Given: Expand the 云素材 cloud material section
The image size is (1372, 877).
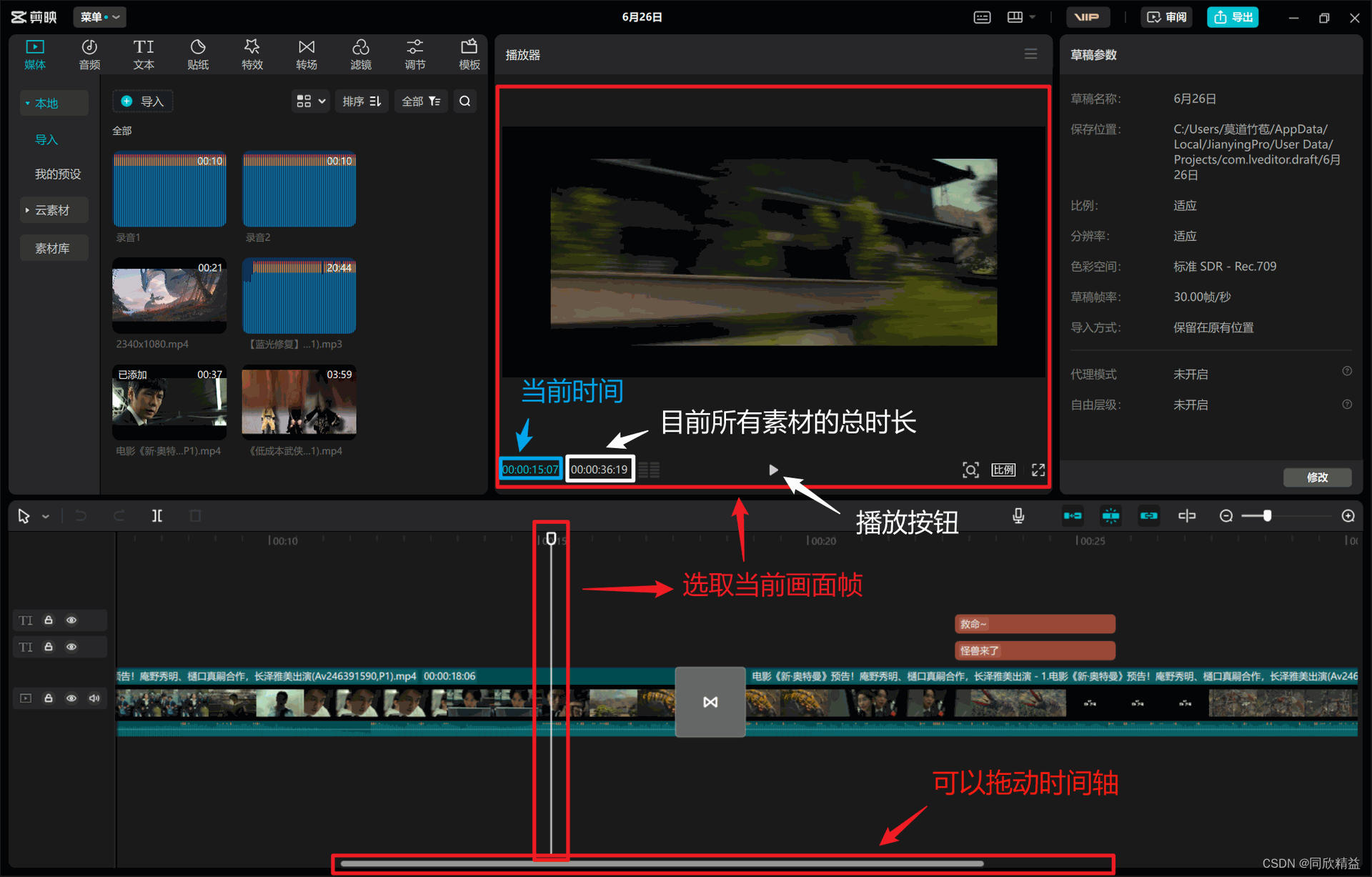Looking at the screenshot, I should [x=54, y=210].
